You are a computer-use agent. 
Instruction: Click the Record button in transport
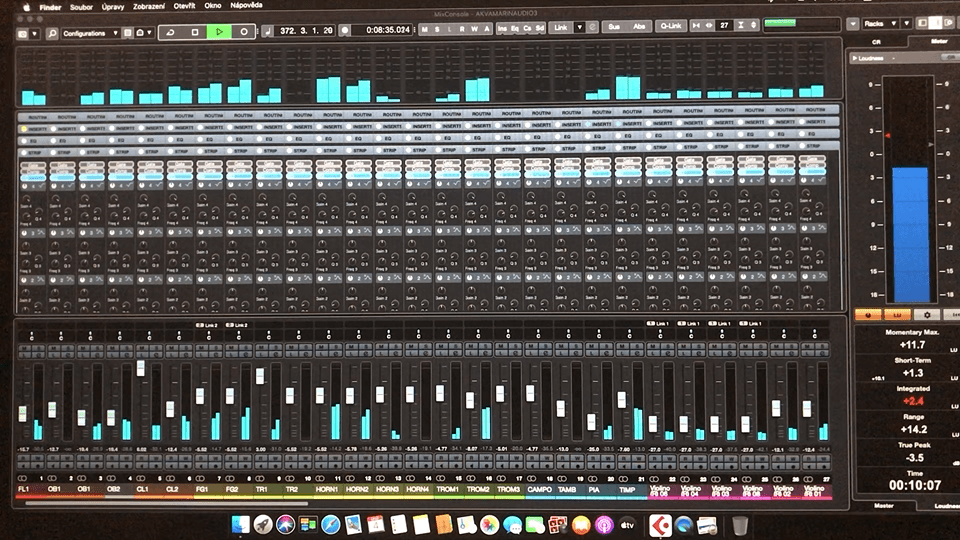point(244,32)
